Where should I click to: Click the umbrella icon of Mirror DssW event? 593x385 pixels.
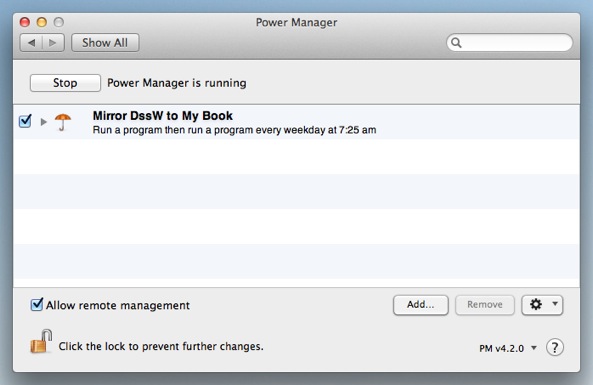click(x=63, y=122)
